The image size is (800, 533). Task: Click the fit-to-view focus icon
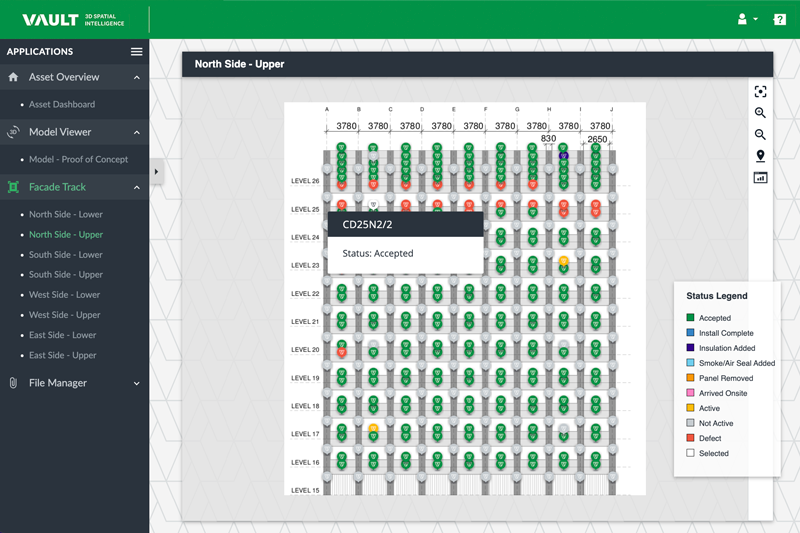point(760,91)
